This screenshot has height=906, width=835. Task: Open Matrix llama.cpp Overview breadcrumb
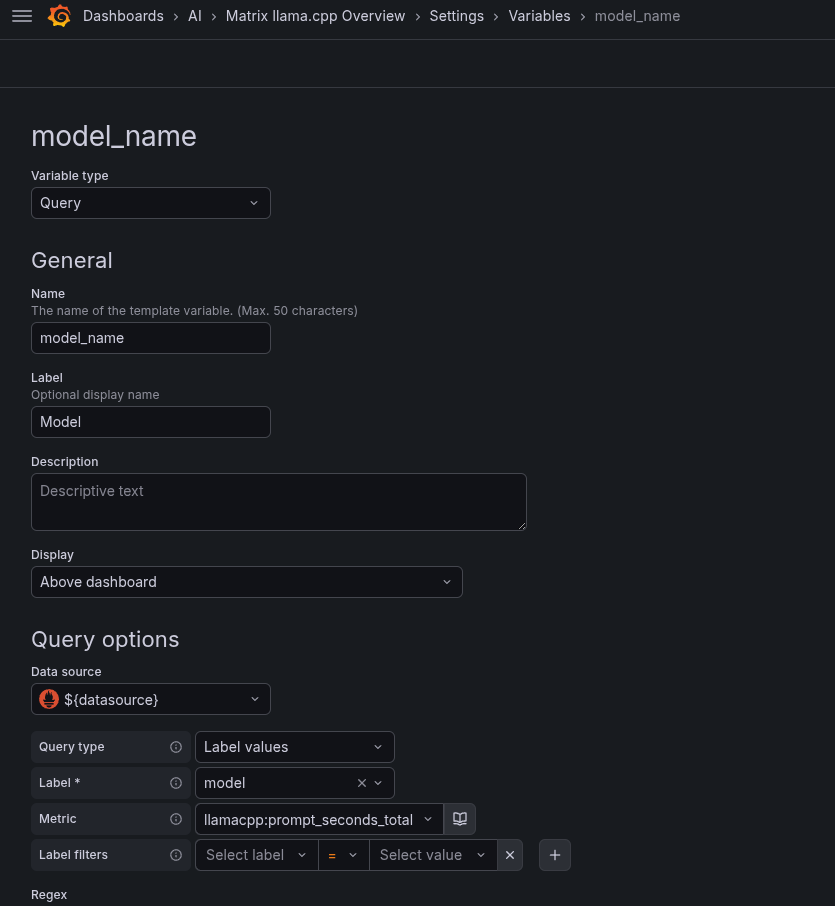pyautogui.click(x=315, y=16)
